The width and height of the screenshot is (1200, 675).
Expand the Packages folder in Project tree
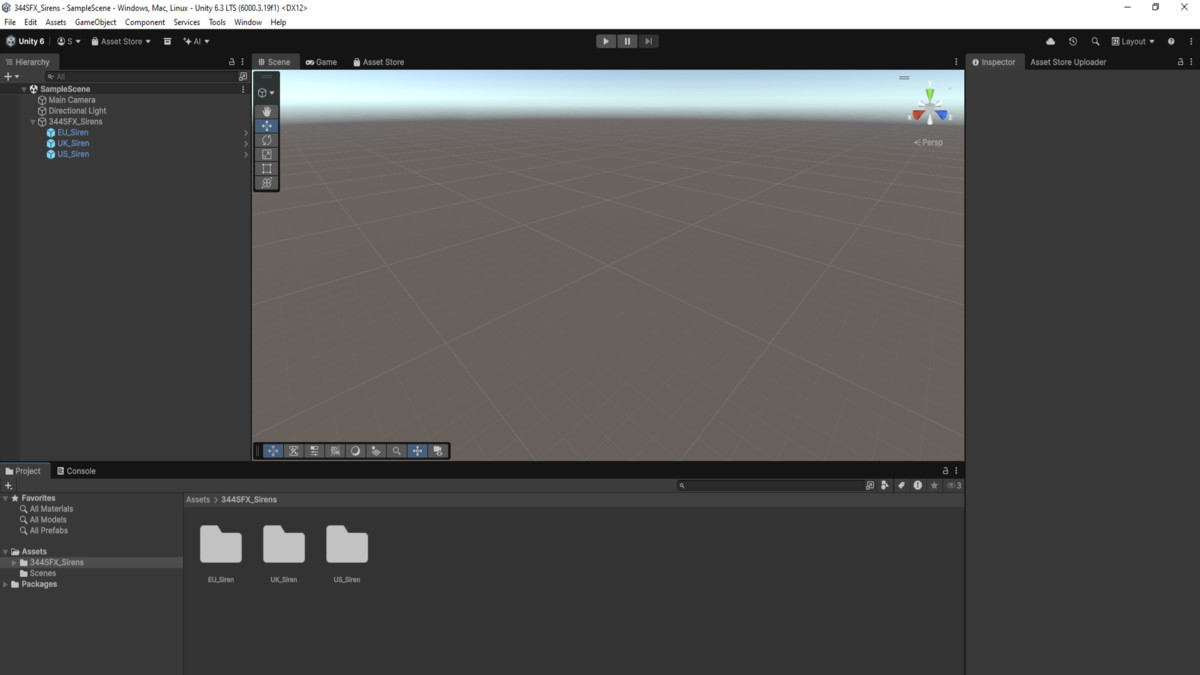tap(6, 584)
